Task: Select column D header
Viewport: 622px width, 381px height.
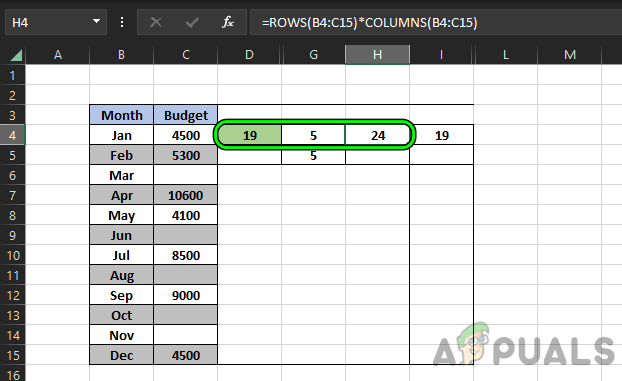Action: (x=249, y=54)
